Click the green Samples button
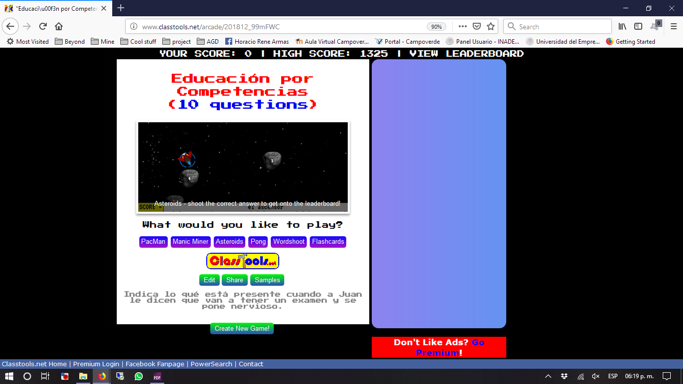 coord(267,280)
